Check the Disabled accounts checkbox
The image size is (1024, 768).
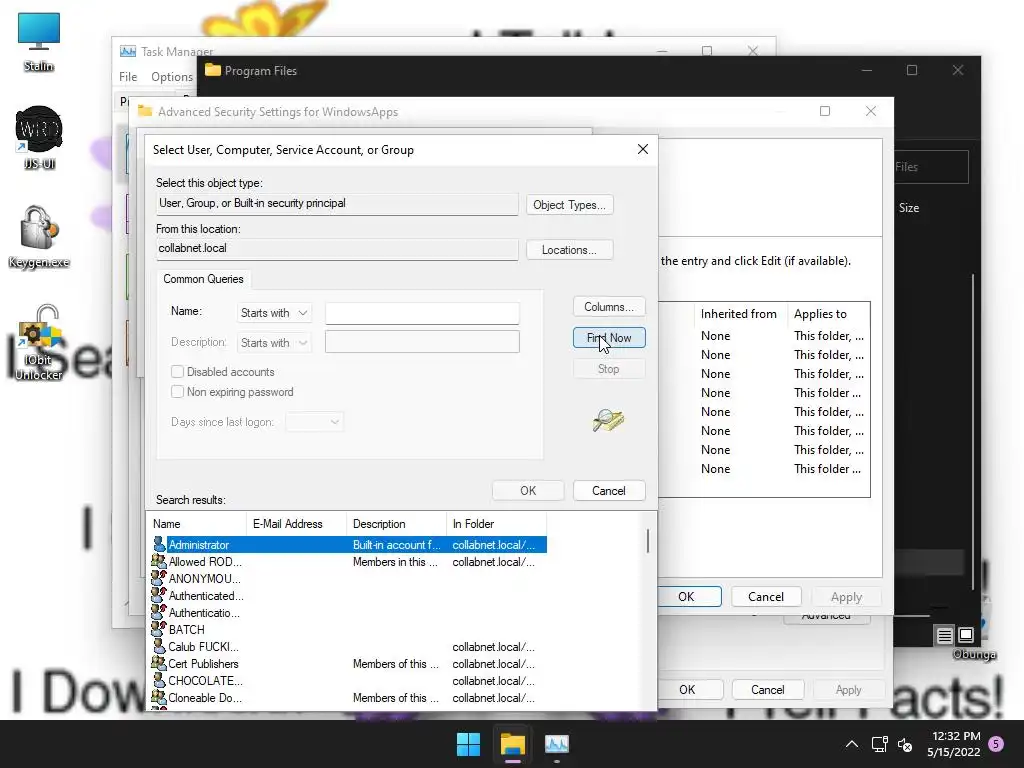[x=177, y=372]
